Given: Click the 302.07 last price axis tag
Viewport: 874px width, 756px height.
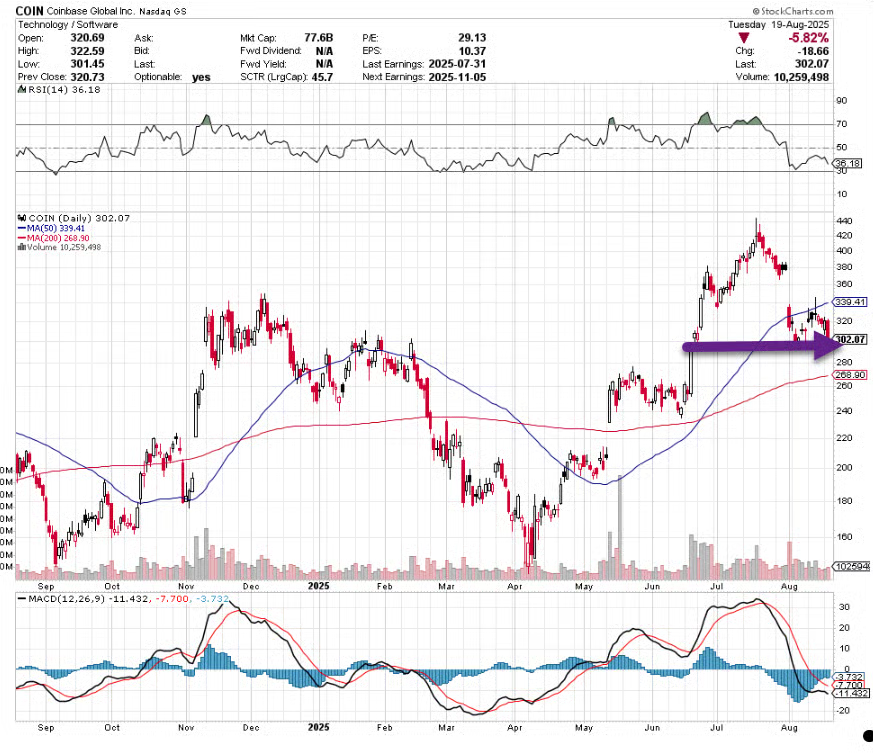Looking at the screenshot, I should pyautogui.click(x=850, y=339).
